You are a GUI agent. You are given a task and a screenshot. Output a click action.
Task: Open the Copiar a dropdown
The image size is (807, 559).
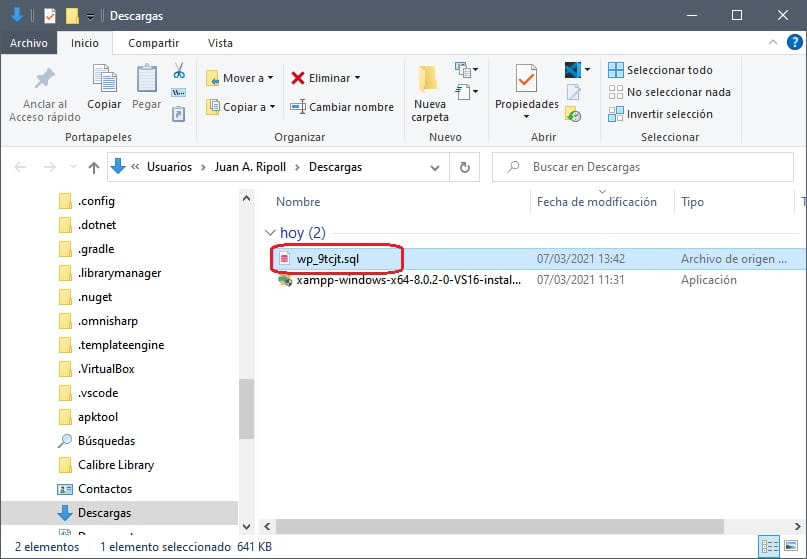pos(241,107)
